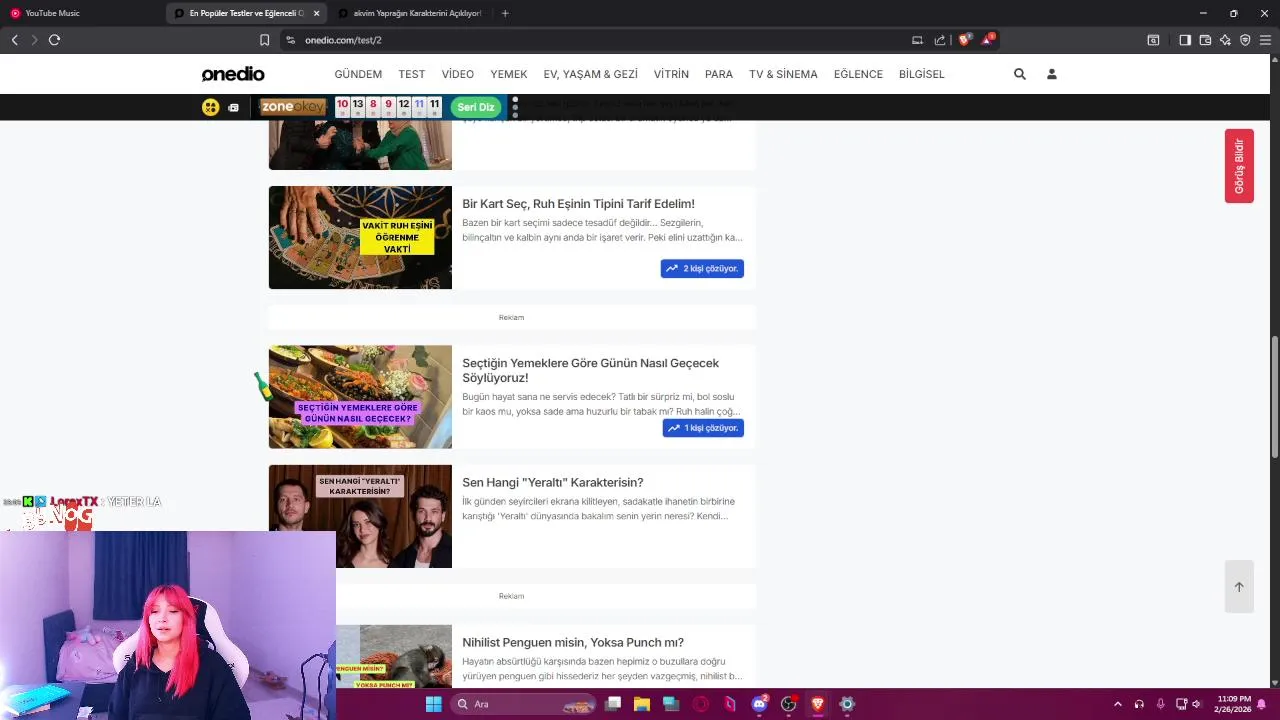Open Brave VPN shield icon
This screenshot has width=1280, height=720.
[1245, 40]
